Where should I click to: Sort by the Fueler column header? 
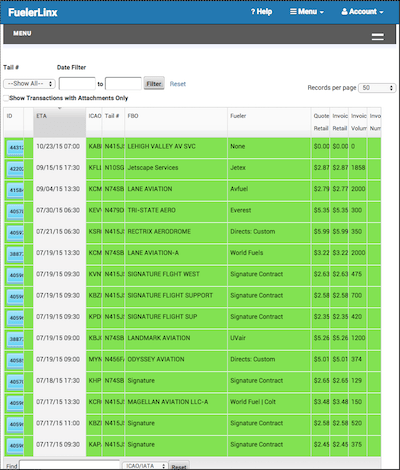[269, 122]
